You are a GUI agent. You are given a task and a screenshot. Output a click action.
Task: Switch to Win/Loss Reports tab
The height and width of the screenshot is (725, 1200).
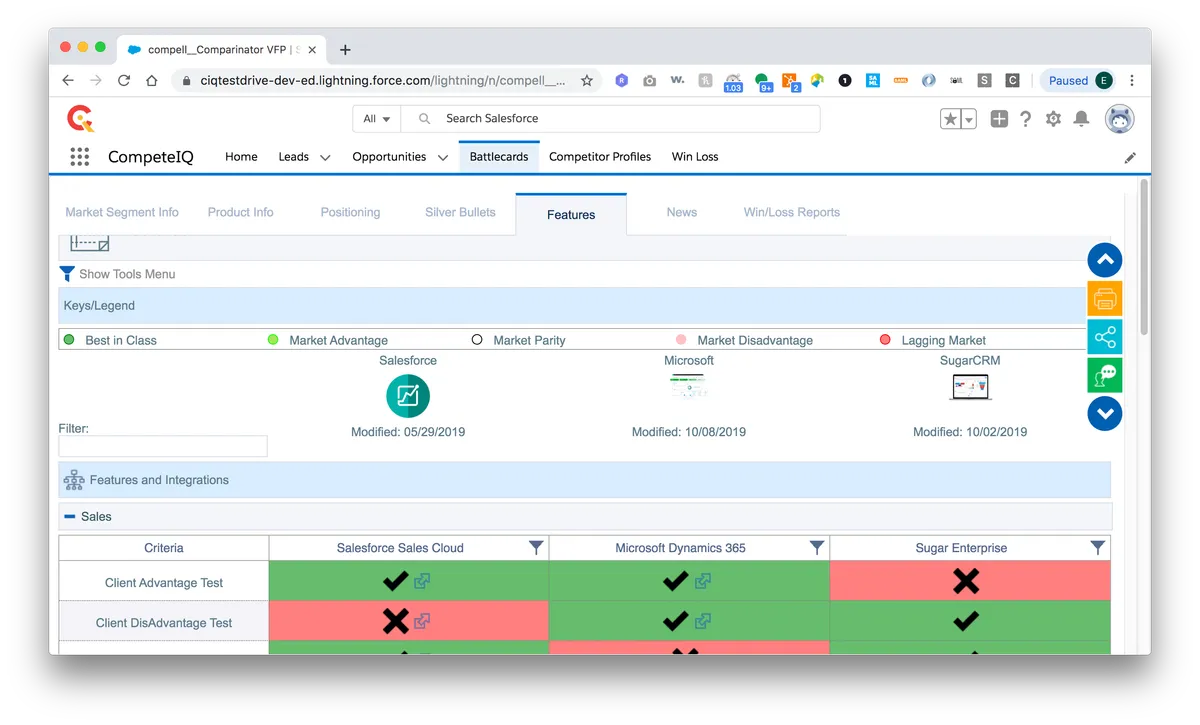pos(791,212)
